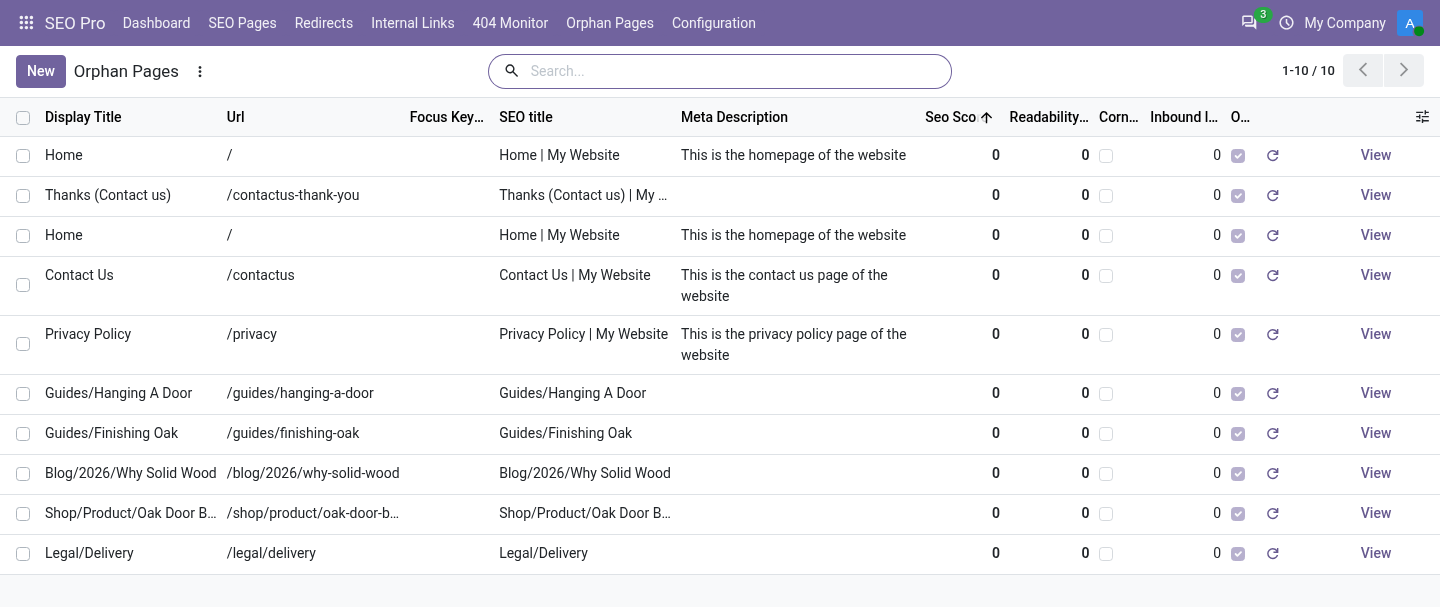Refresh the Thanks (Contact us) row
Image resolution: width=1440 pixels, height=607 pixels.
click(x=1273, y=196)
